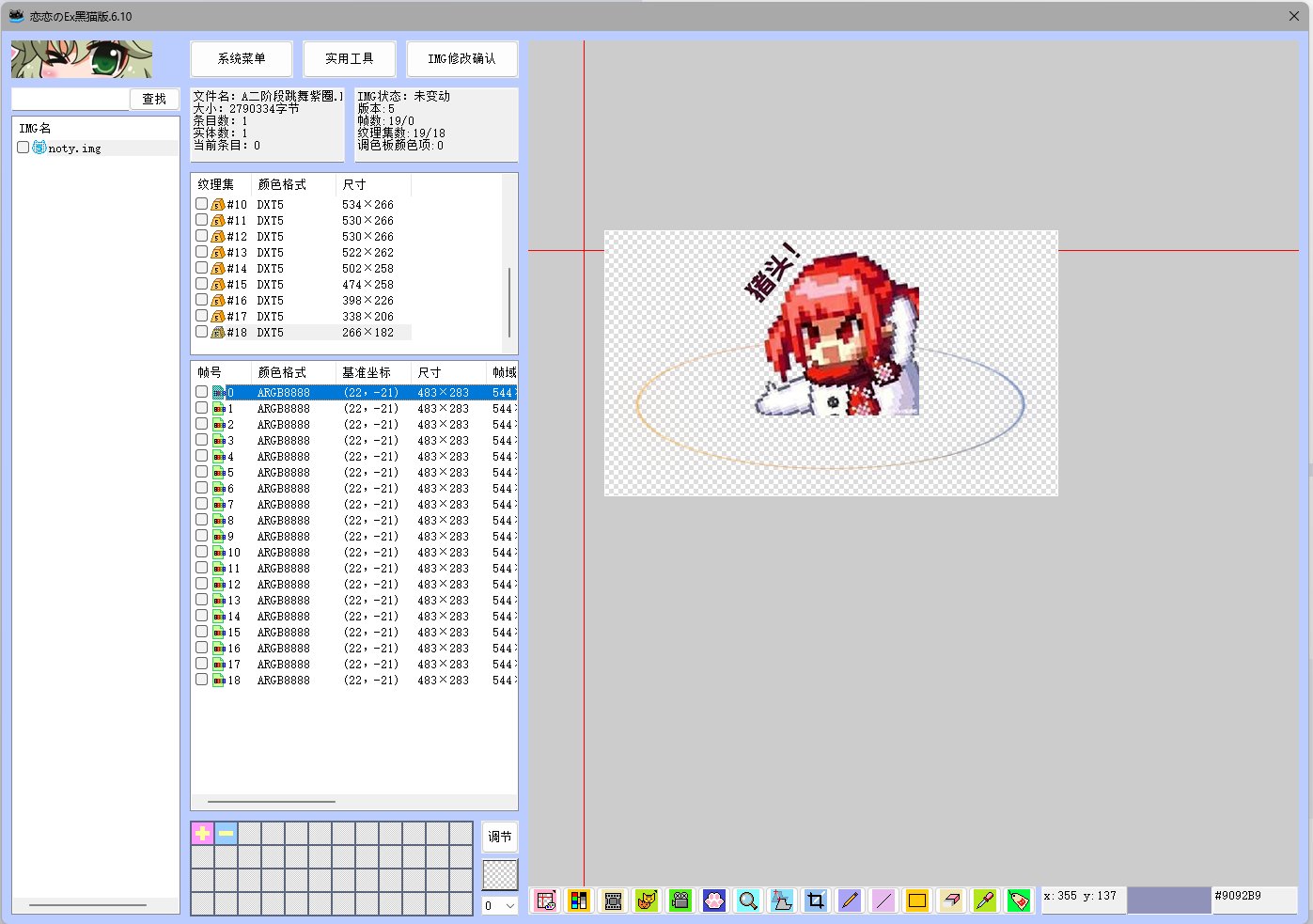Check frame 18 checkbox
Viewport: 1313px width, 924px height.
tap(201, 679)
